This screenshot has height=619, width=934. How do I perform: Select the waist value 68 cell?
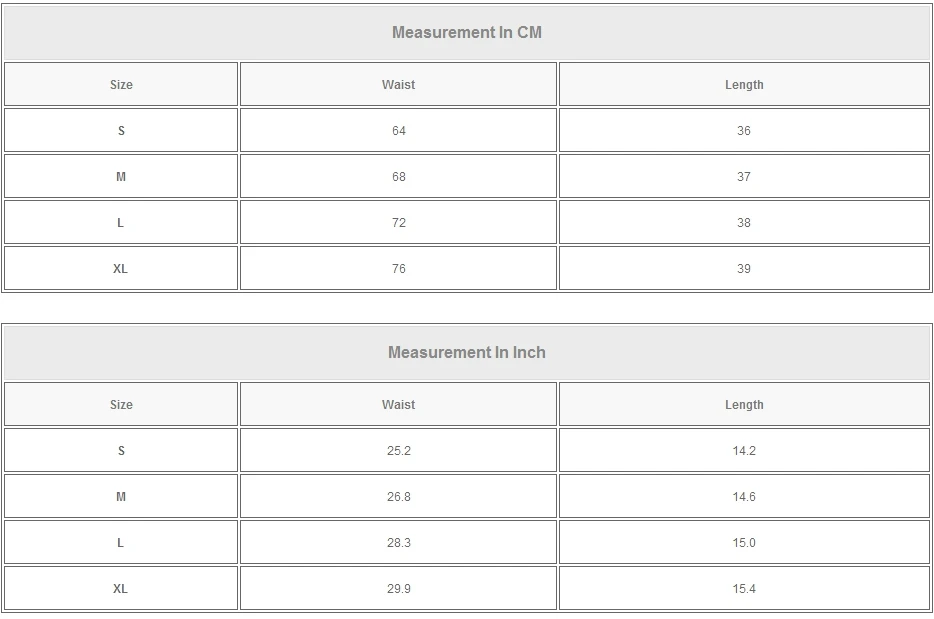(x=398, y=177)
